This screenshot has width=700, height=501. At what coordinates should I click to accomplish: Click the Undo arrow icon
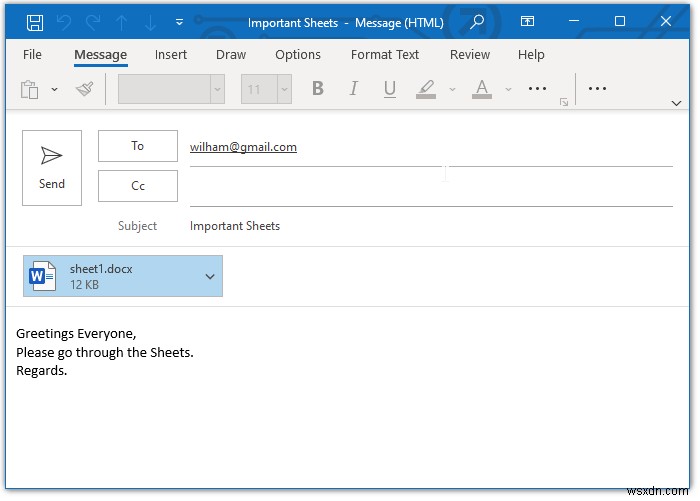click(64, 22)
